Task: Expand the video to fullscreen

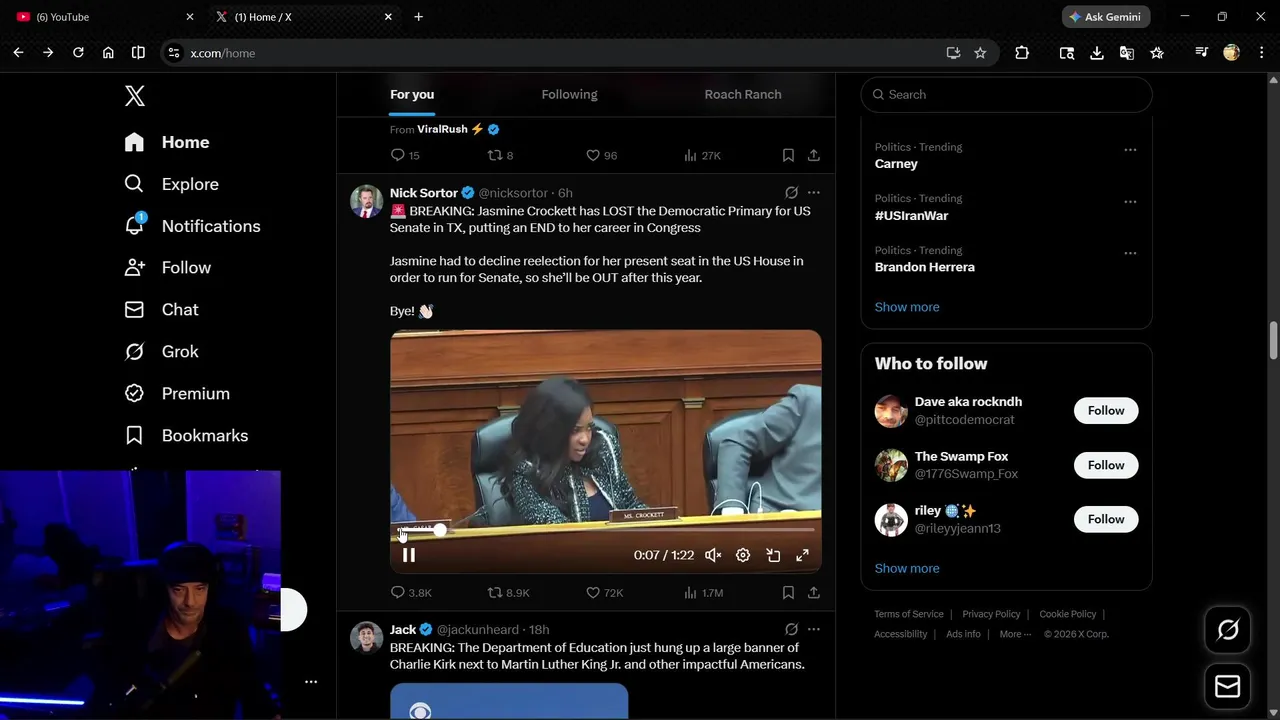Action: point(802,555)
